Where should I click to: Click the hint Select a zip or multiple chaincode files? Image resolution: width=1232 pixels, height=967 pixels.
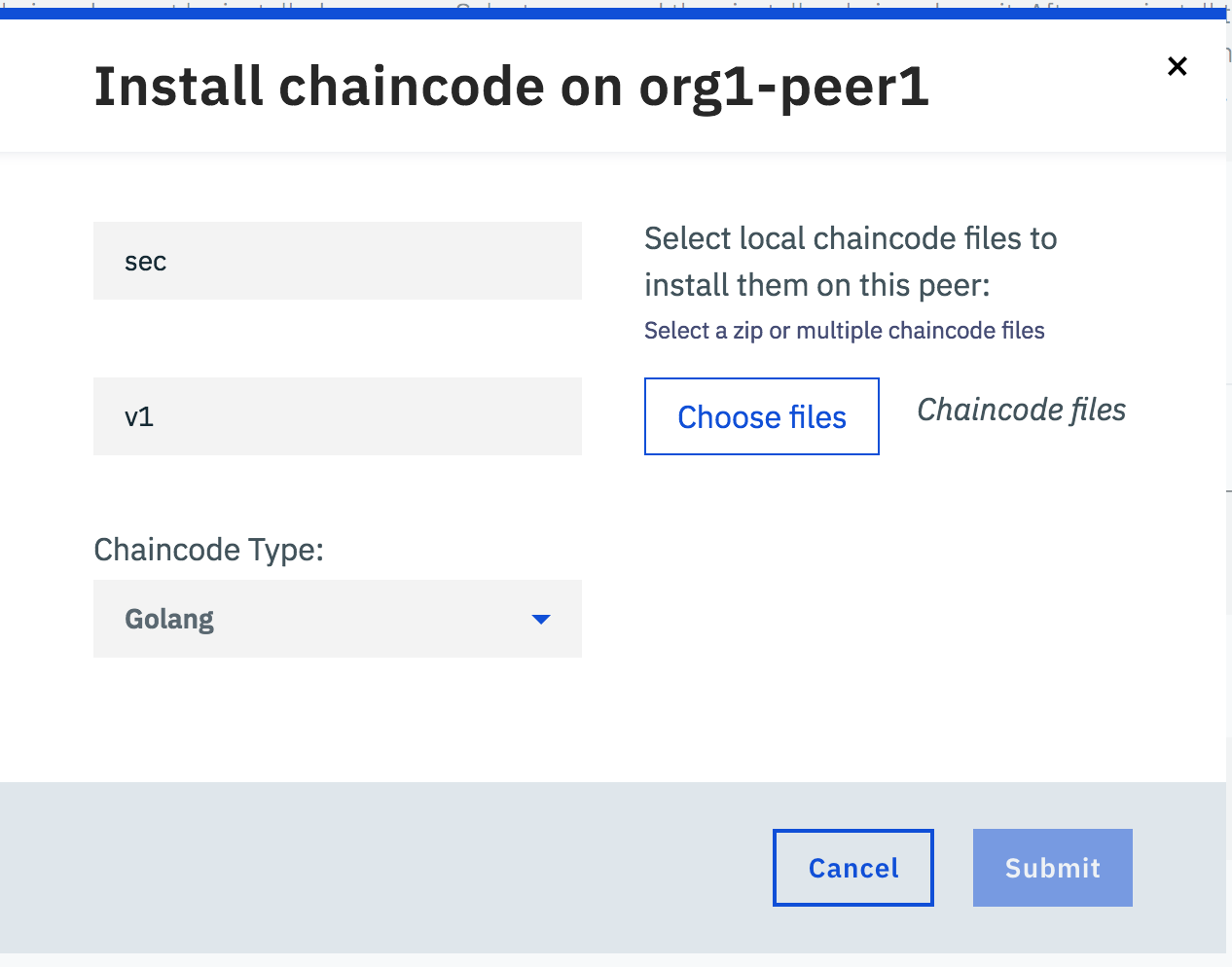point(844,331)
